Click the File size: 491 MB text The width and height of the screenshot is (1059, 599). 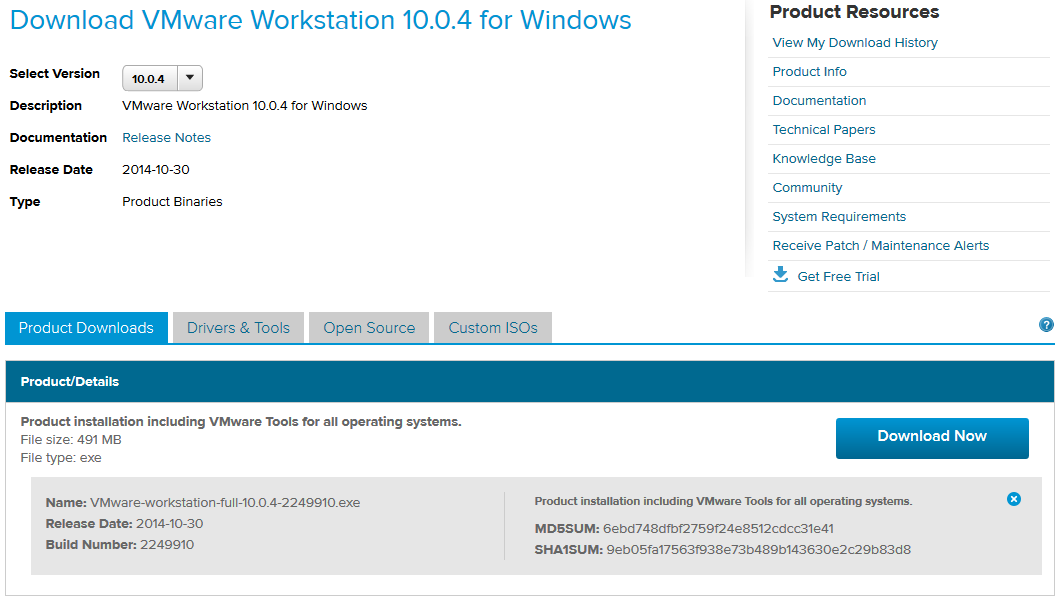[x=71, y=440]
